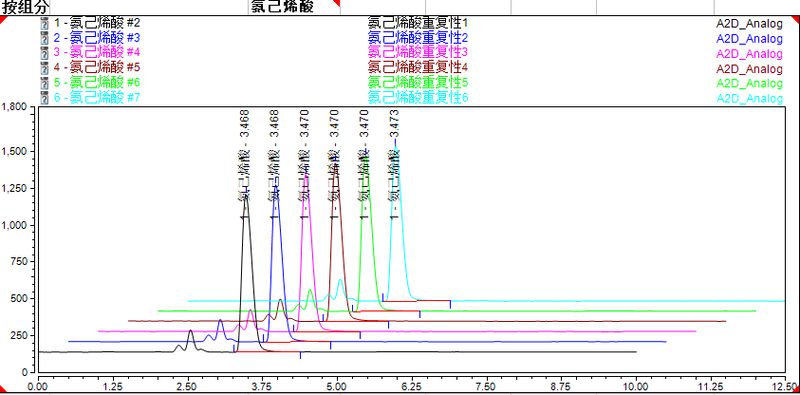Click the icon beside legend entry 氯己烯酸 #5
Image resolution: width=800 pixels, height=395 pixels.
pyautogui.click(x=44, y=67)
